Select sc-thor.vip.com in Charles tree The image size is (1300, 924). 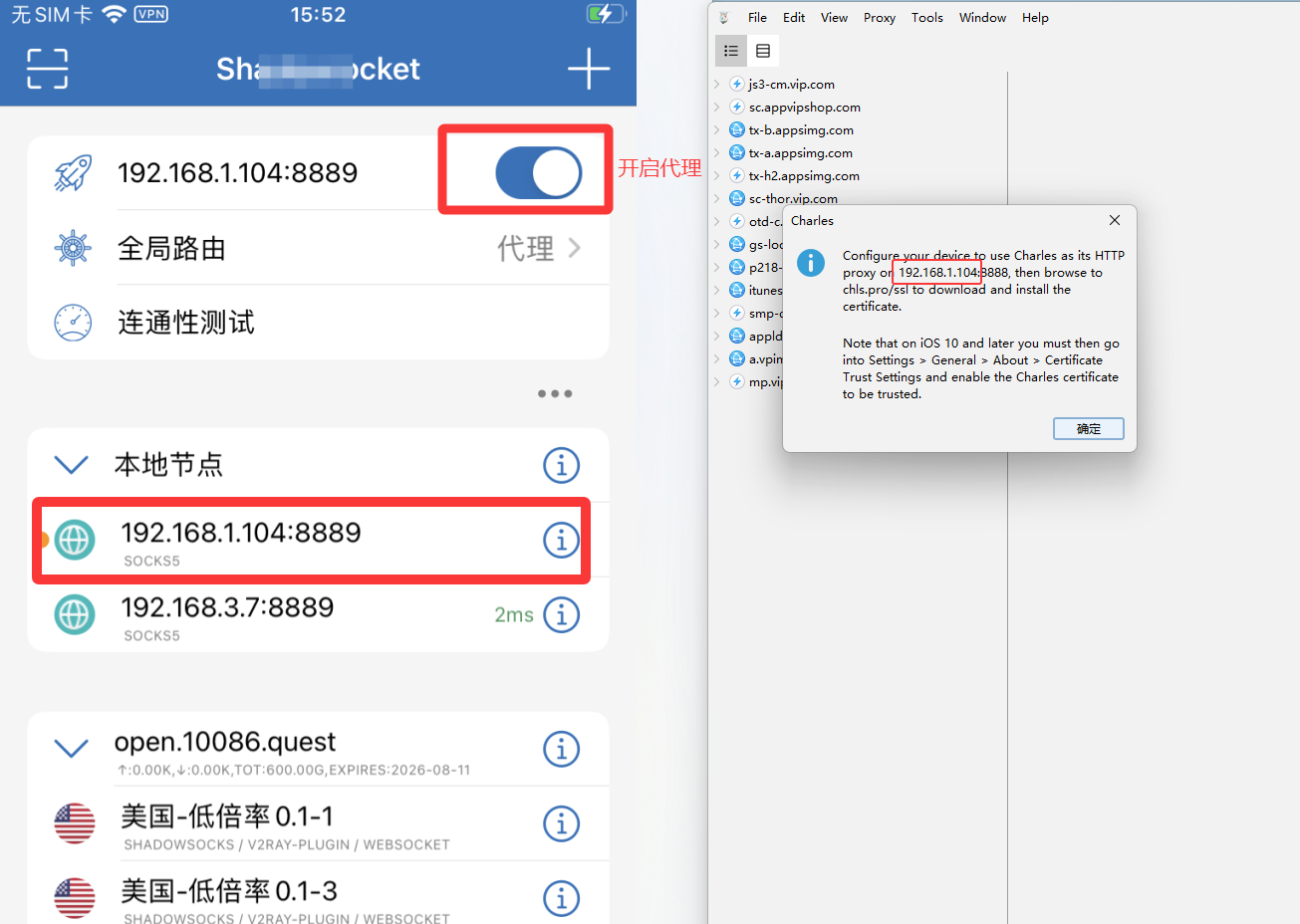click(793, 199)
